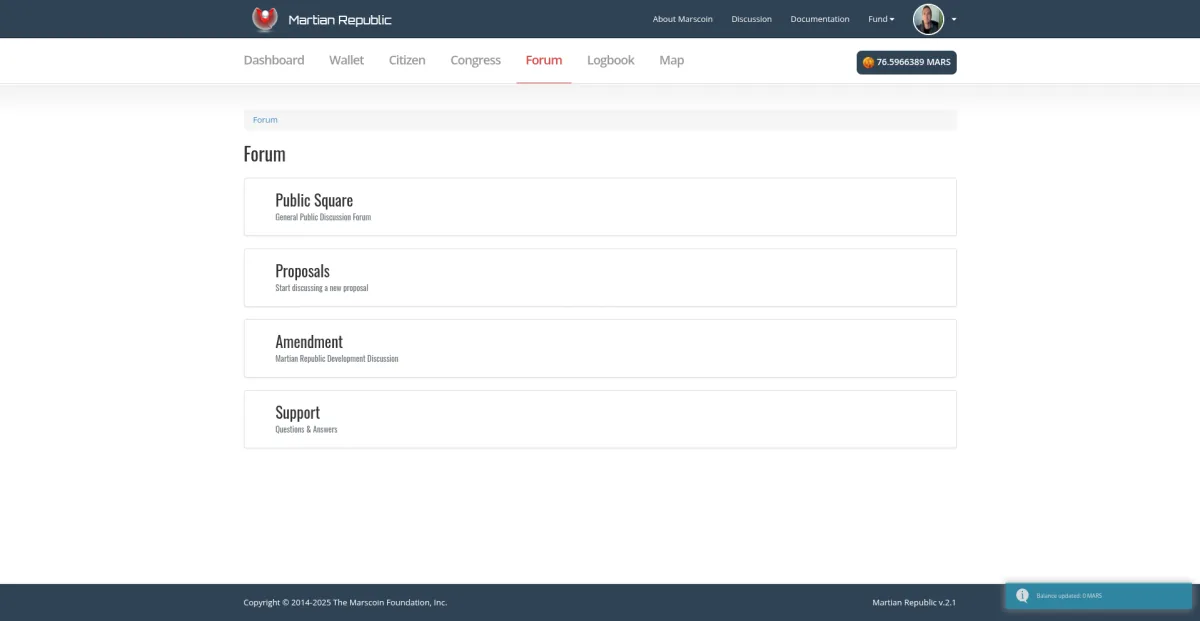Screen dimensions: 1200x621
Task: Switch to the Dashboard tab
Action: (274, 60)
